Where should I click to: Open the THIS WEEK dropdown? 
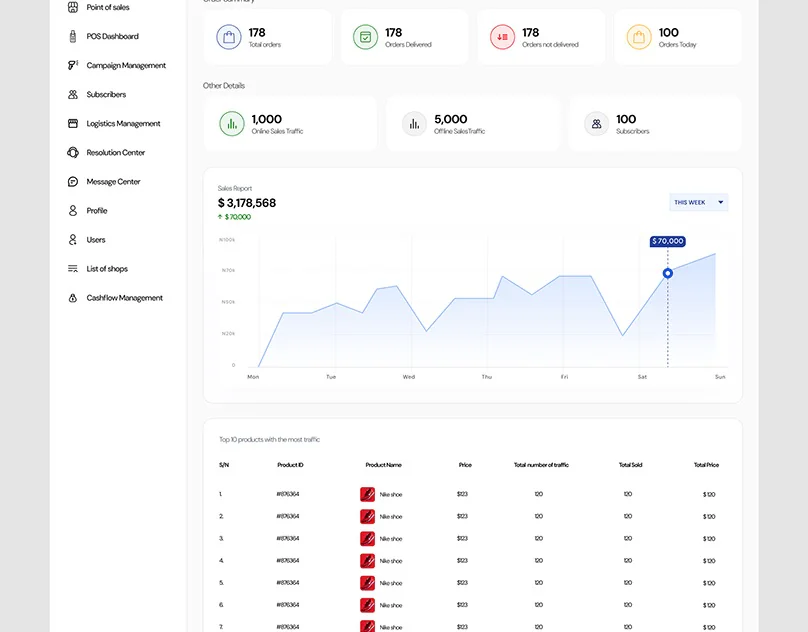click(698, 202)
